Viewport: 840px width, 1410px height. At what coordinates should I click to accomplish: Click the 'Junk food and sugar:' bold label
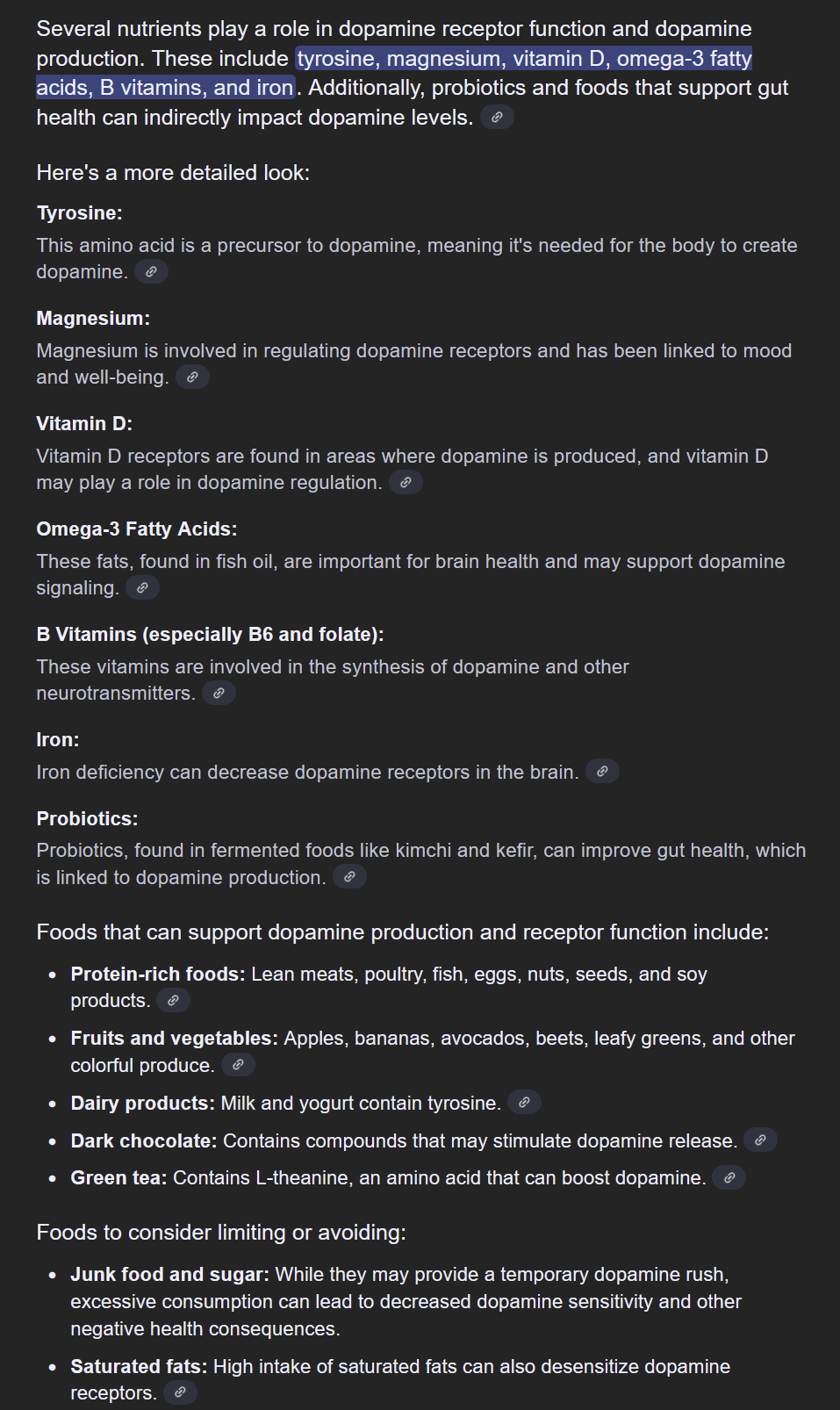169,1274
